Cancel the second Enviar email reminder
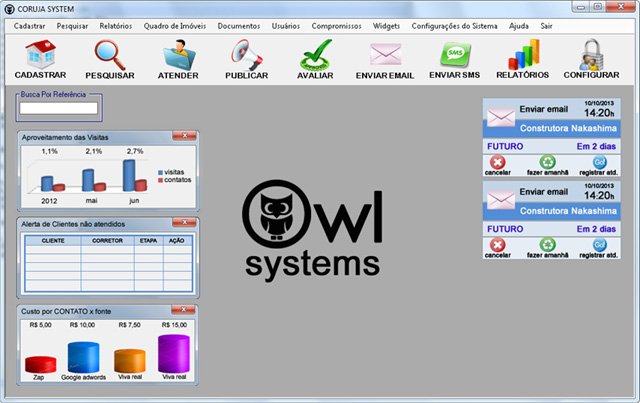Screen dimensions: 640x403 click(x=498, y=248)
